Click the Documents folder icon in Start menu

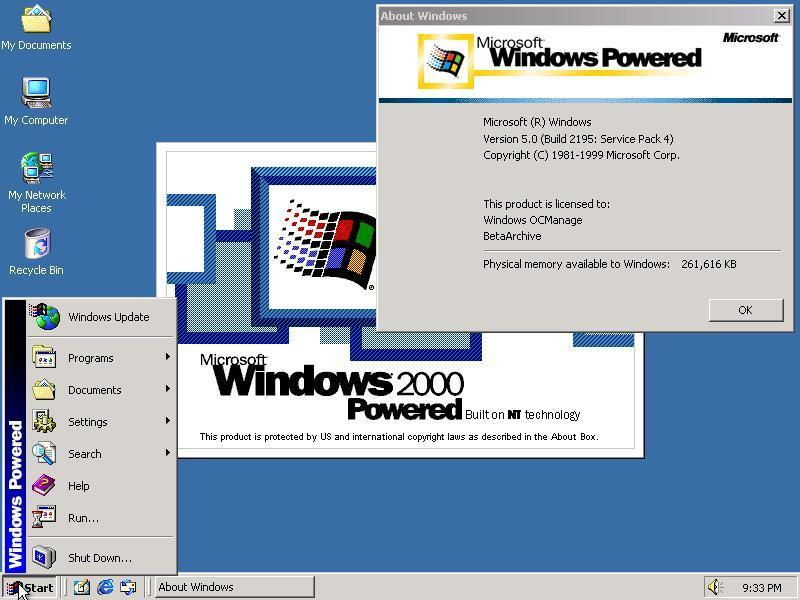coord(44,389)
